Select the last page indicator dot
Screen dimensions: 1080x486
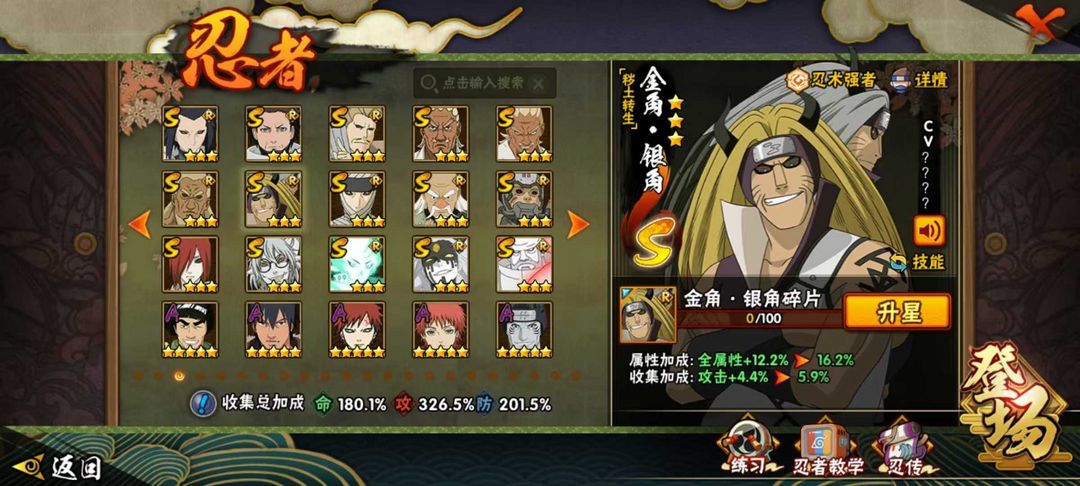576,376
